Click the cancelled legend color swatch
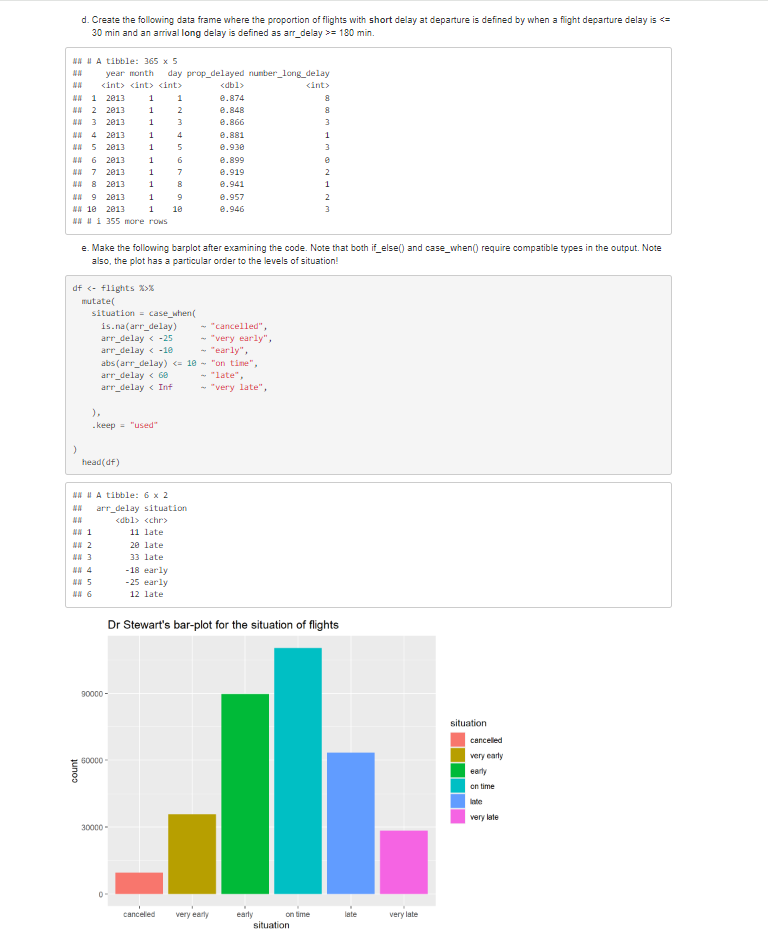The image size is (768, 937). [x=457, y=740]
